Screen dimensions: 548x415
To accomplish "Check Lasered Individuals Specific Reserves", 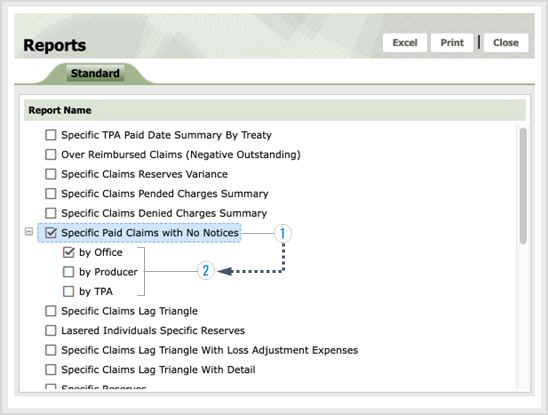I will [51, 330].
